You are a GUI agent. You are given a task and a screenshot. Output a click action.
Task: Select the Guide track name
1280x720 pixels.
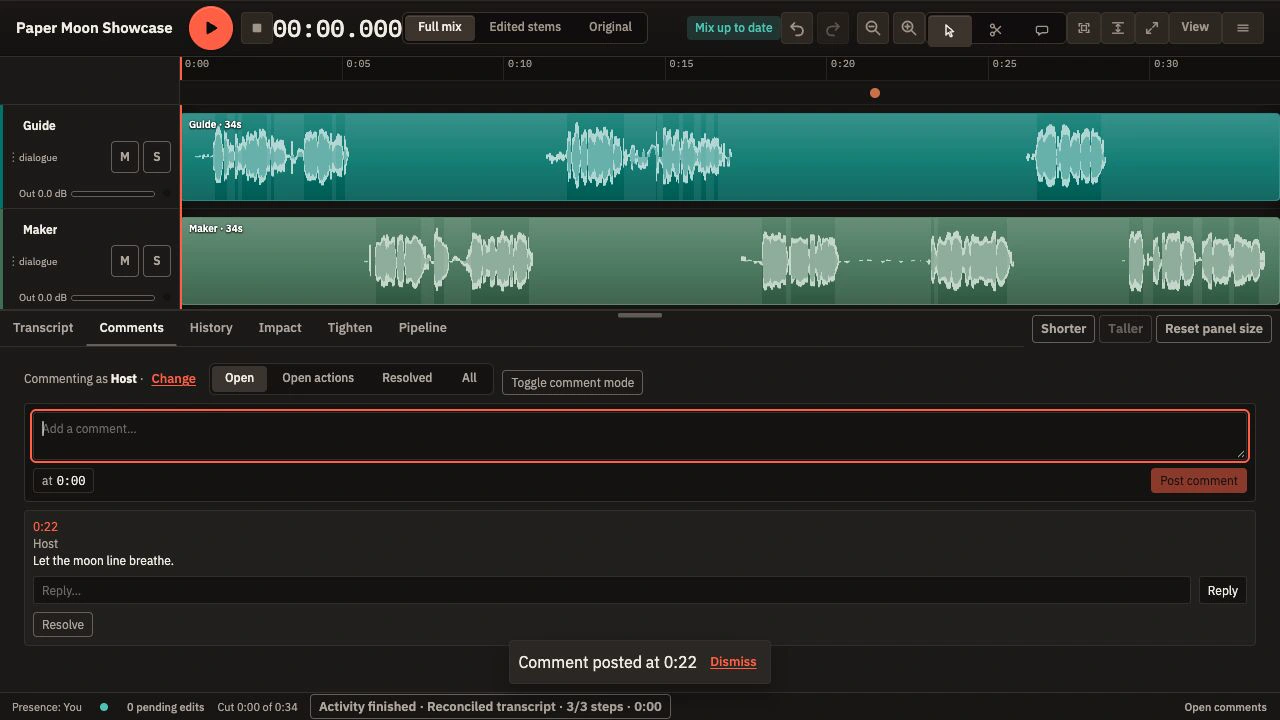[x=39, y=125]
